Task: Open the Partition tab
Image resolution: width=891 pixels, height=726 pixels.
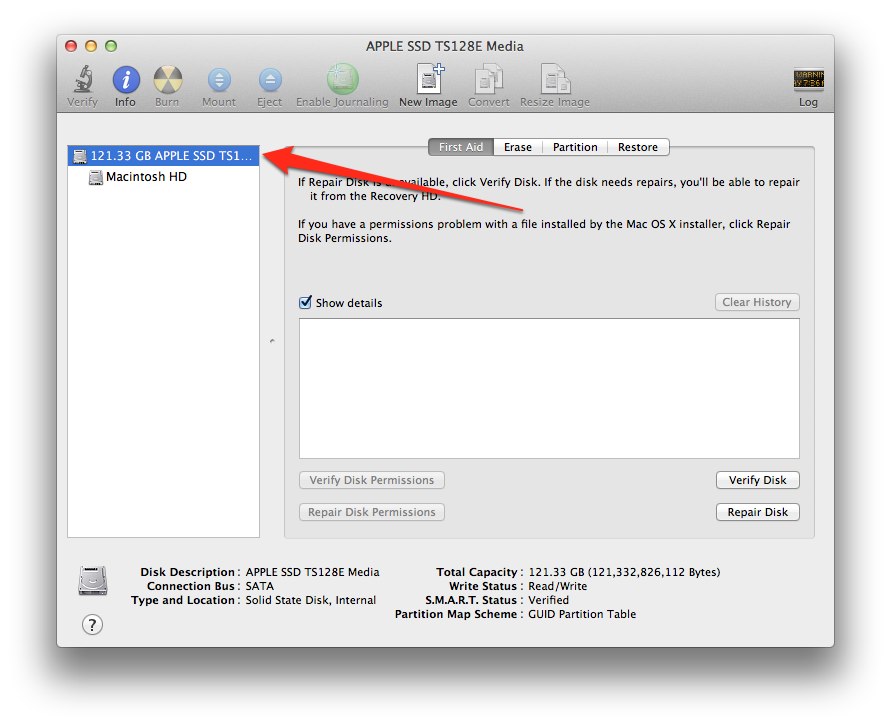Action: (575, 147)
